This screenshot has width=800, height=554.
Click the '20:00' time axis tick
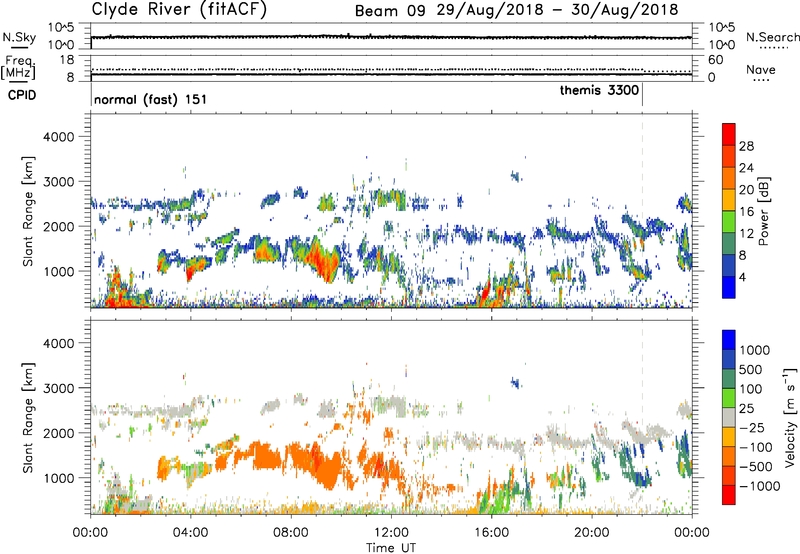592,533
